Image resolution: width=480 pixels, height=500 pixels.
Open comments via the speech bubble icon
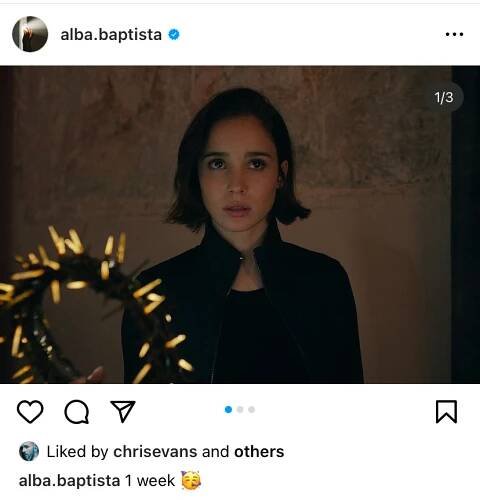[x=77, y=412]
